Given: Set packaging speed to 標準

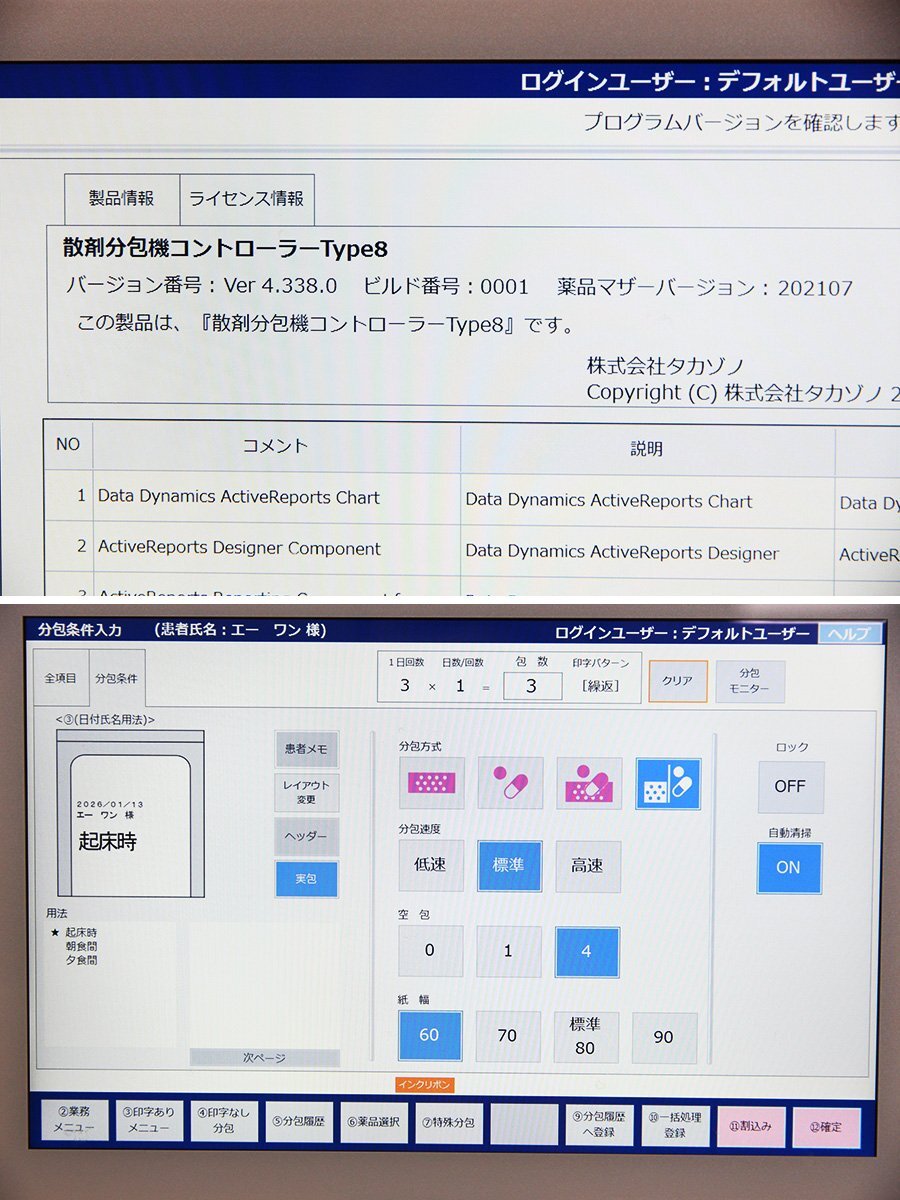Looking at the screenshot, I should [510, 866].
